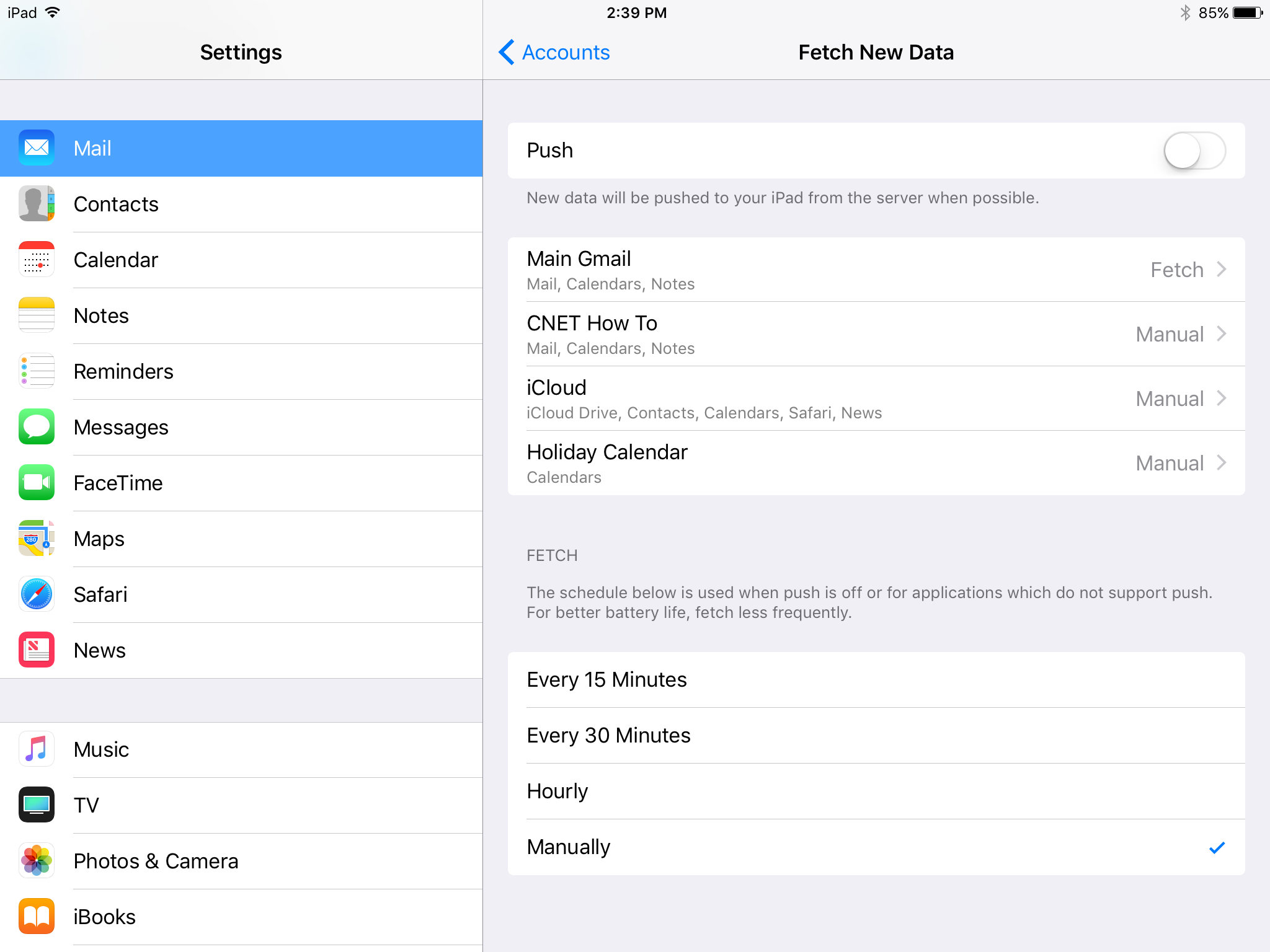
Task: Open the Safari compass icon
Action: click(x=37, y=594)
